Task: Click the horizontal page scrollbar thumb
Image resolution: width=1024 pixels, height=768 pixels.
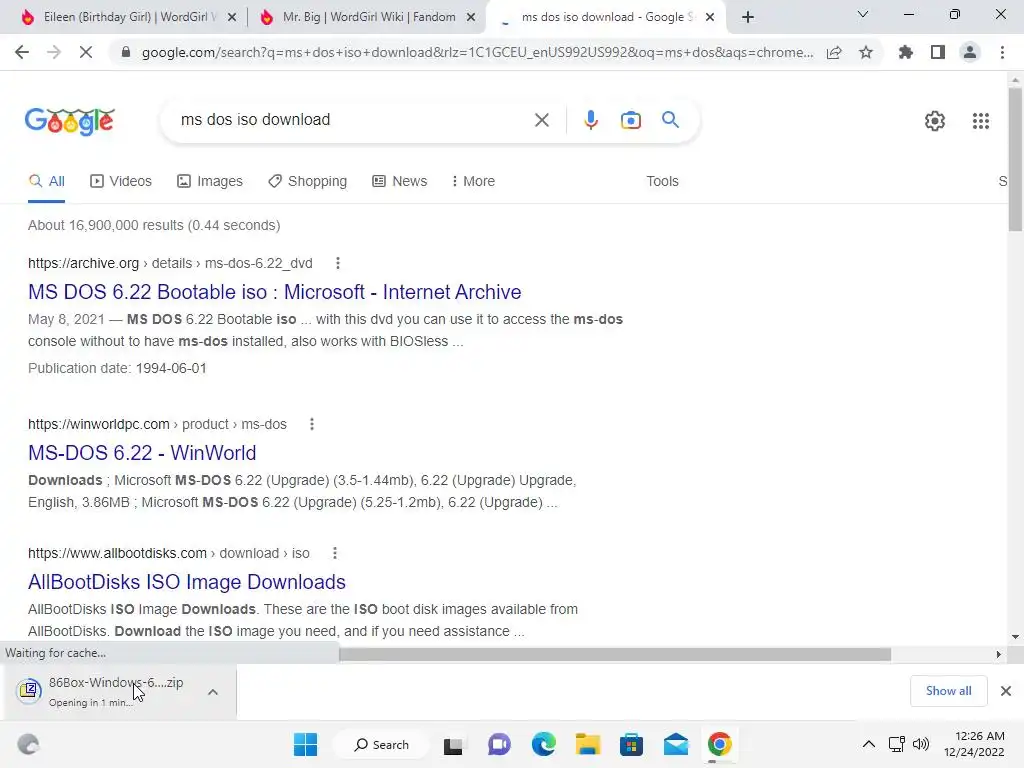Action: coord(615,654)
